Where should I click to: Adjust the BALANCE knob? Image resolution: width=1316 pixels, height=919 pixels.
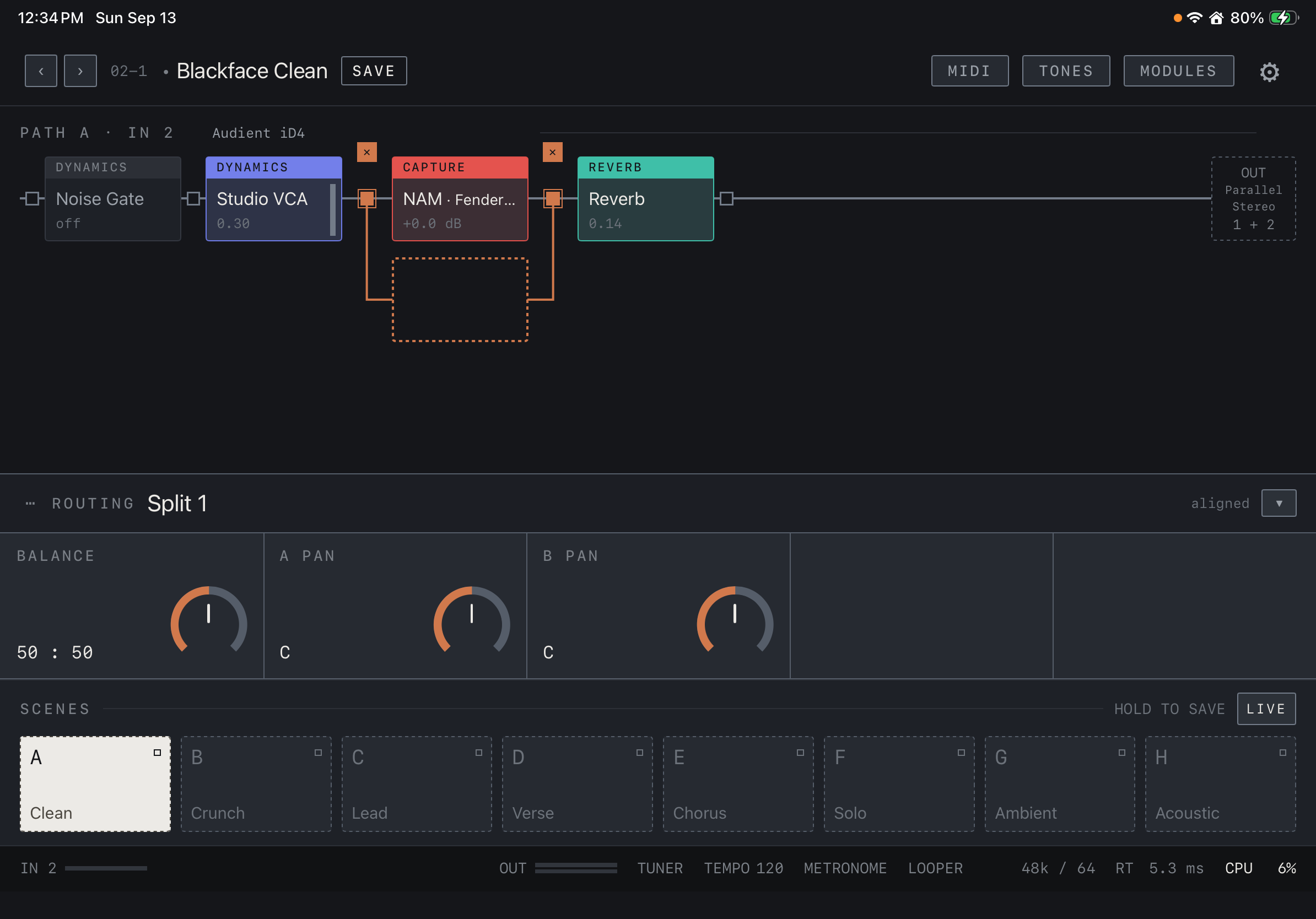click(x=209, y=620)
